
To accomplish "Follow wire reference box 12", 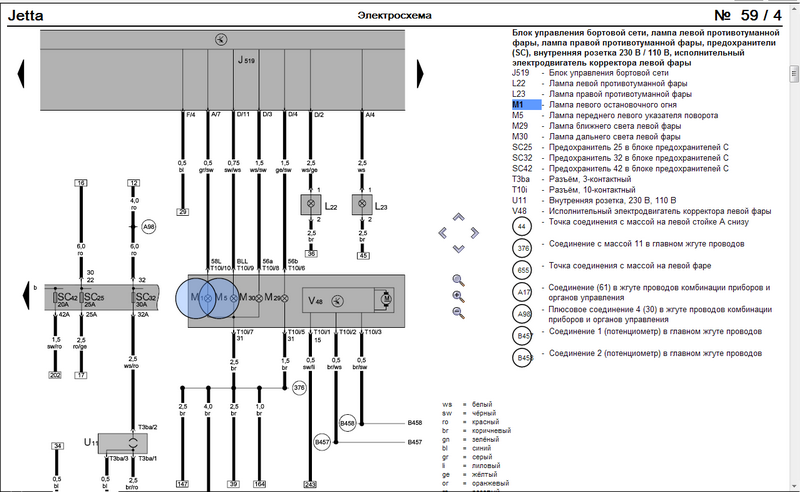I will point(134,183).
